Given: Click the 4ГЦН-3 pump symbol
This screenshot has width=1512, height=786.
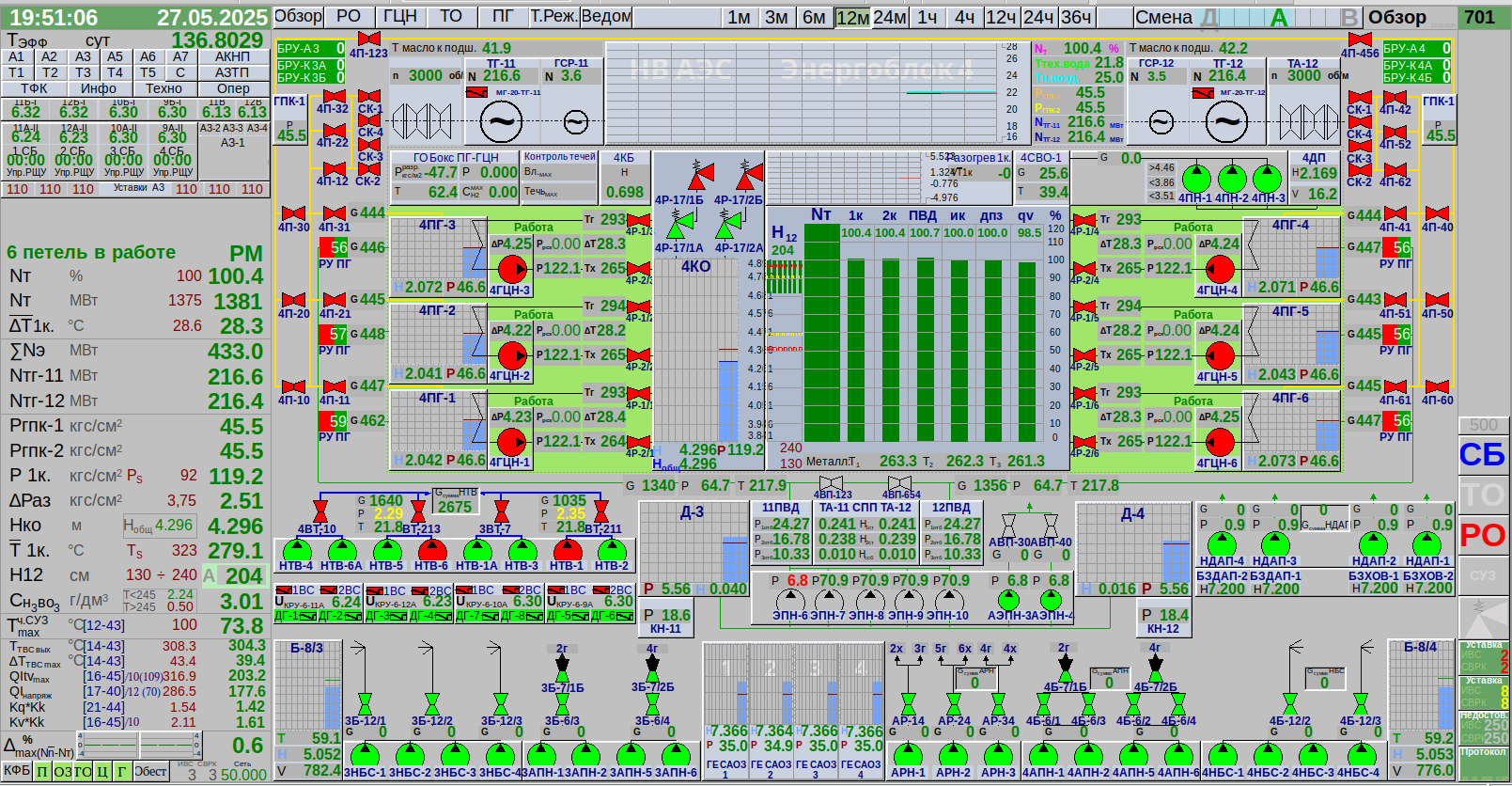Looking at the screenshot, I should pyautogui.click(x=512, y=270).
